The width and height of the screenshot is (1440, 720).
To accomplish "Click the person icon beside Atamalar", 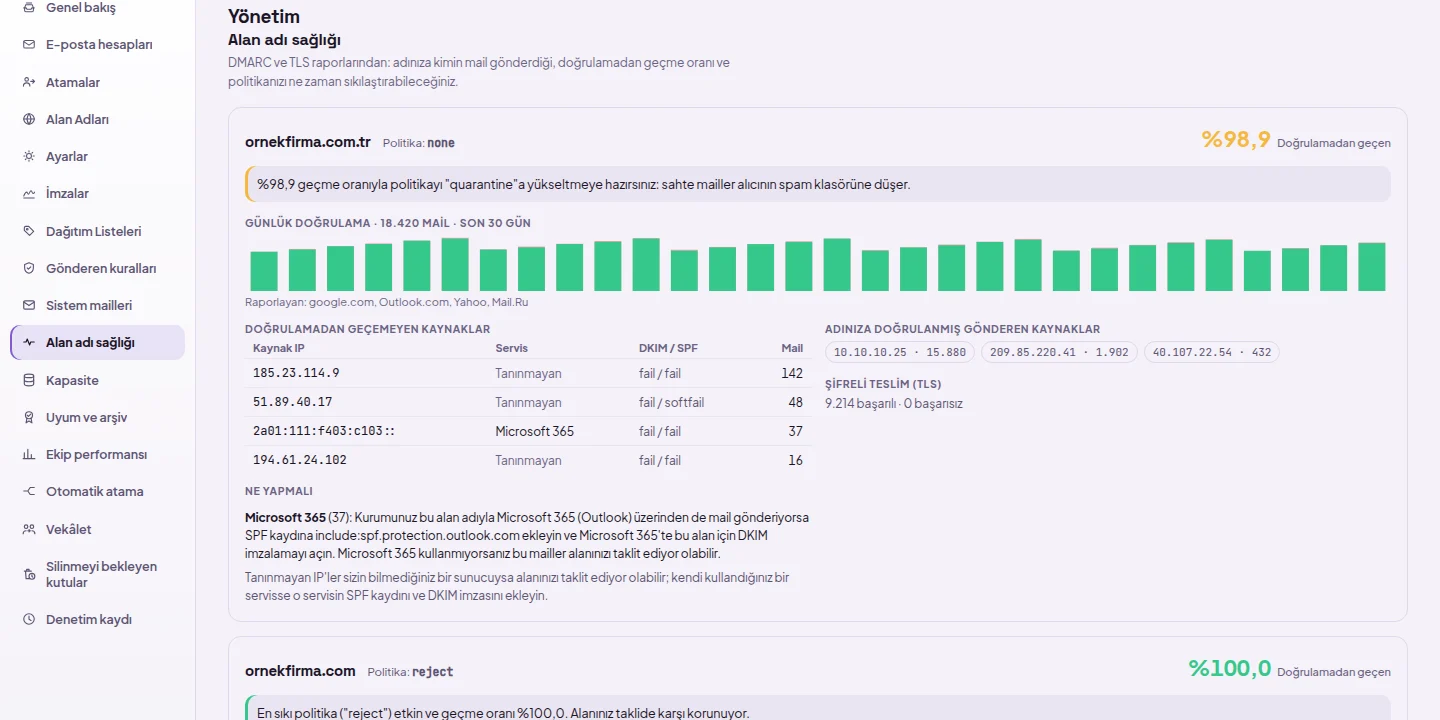I will coord(29,82).
